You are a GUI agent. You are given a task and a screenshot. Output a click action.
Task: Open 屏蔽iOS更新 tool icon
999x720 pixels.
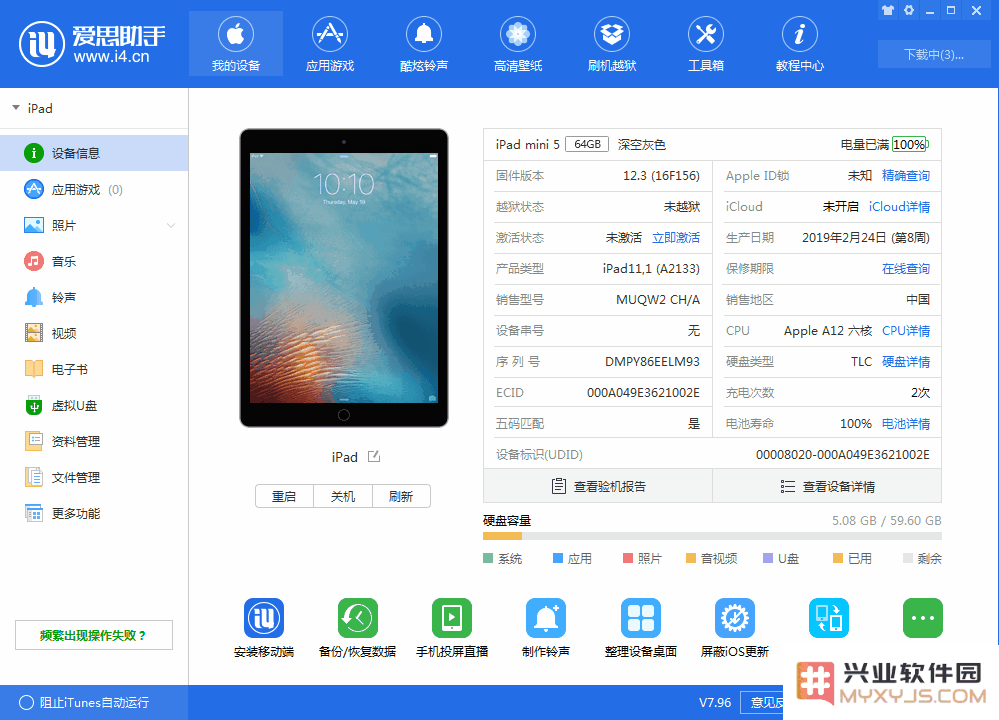[735, 617]
